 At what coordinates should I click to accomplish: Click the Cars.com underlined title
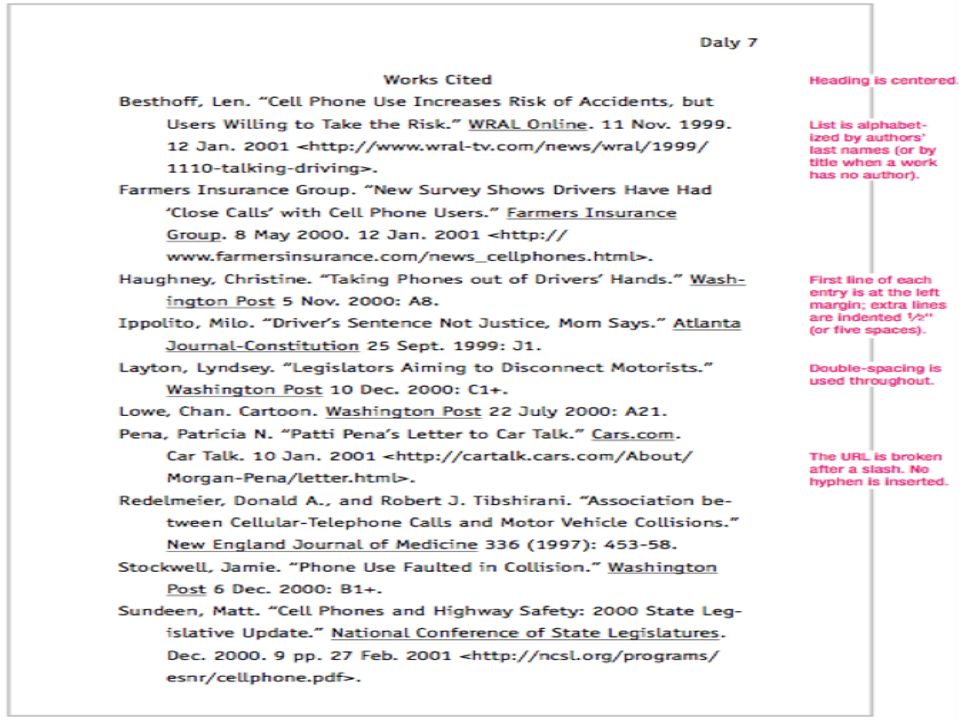[x=633, y=434]
